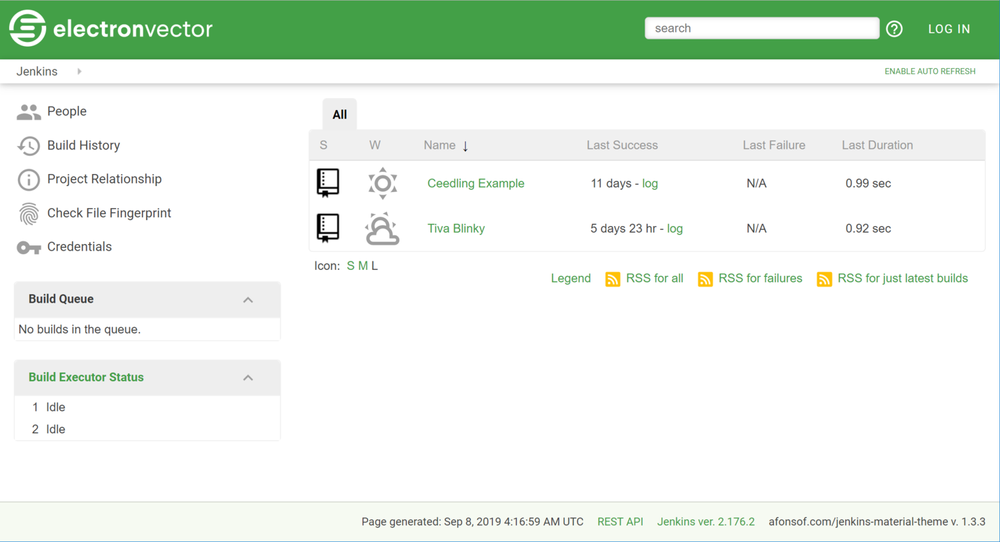Click Ceedling Example N/A failure cell
1000x542 pixels.
[756, 184]
